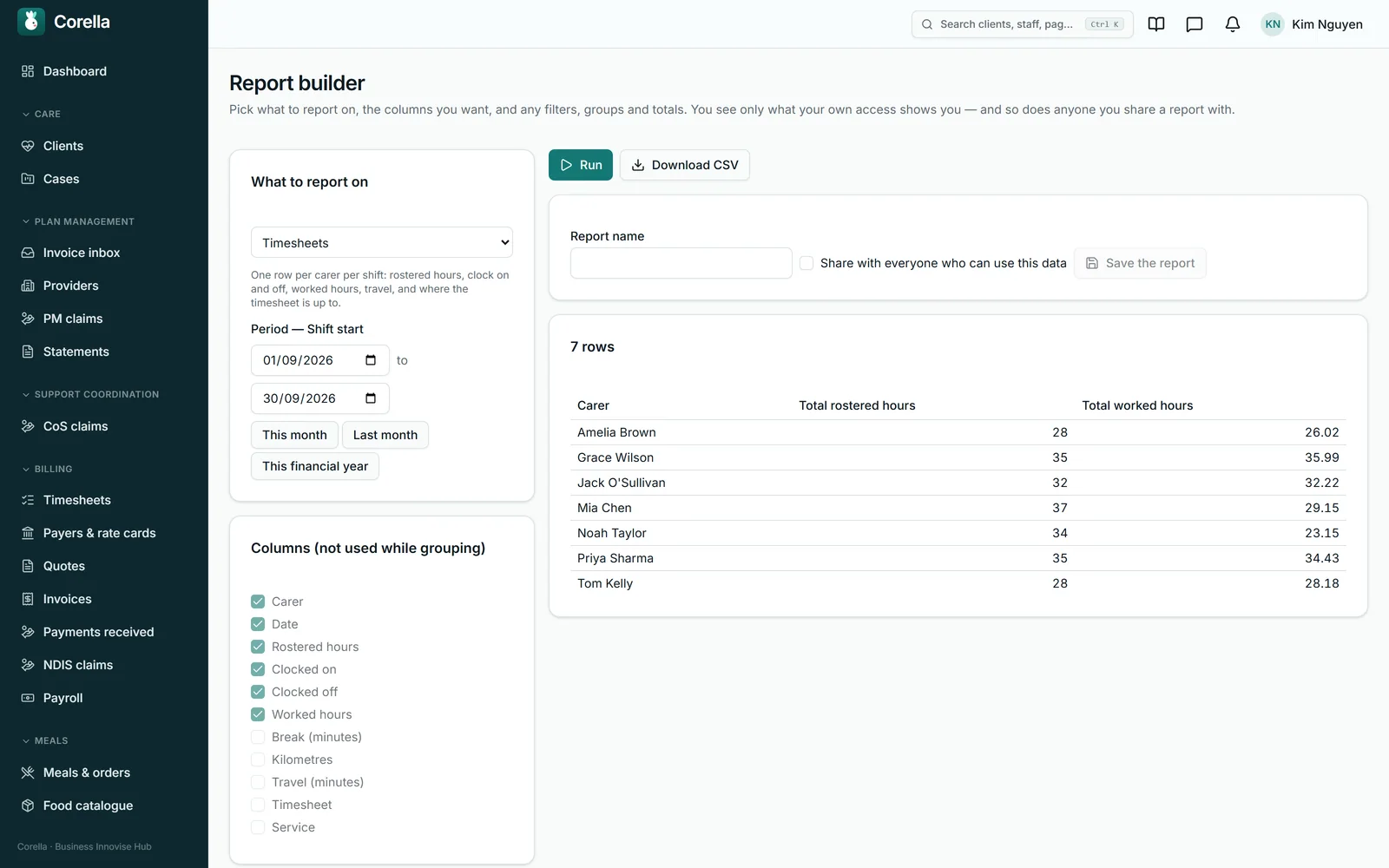
Task: Collapse the BILLING sidebar section
Action: click(x=47, y=469)
